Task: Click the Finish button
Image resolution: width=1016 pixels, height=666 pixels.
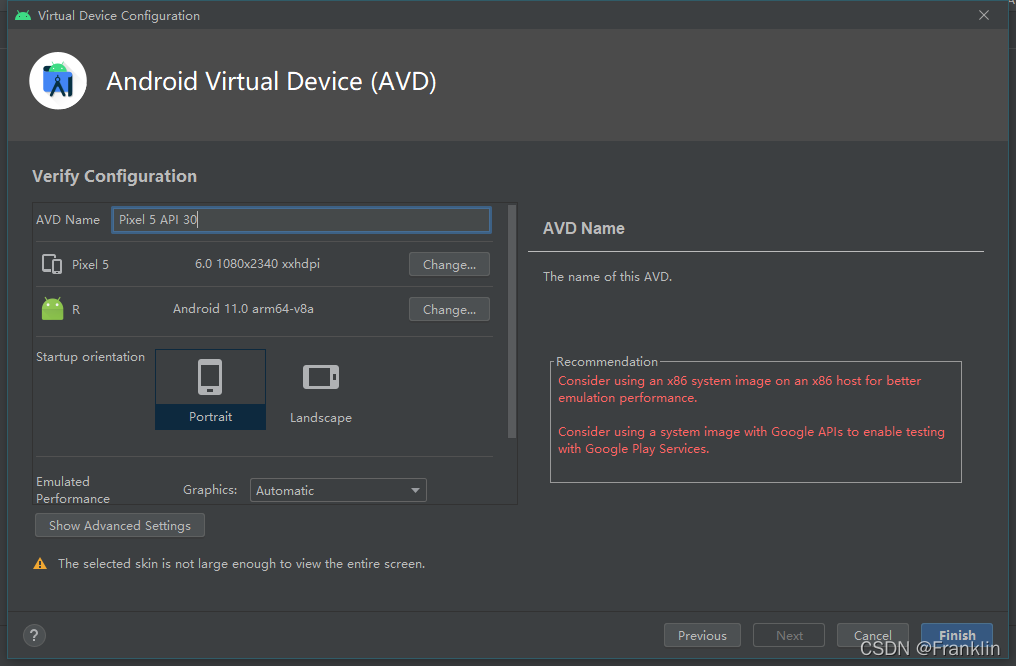Action: point(957,635)
